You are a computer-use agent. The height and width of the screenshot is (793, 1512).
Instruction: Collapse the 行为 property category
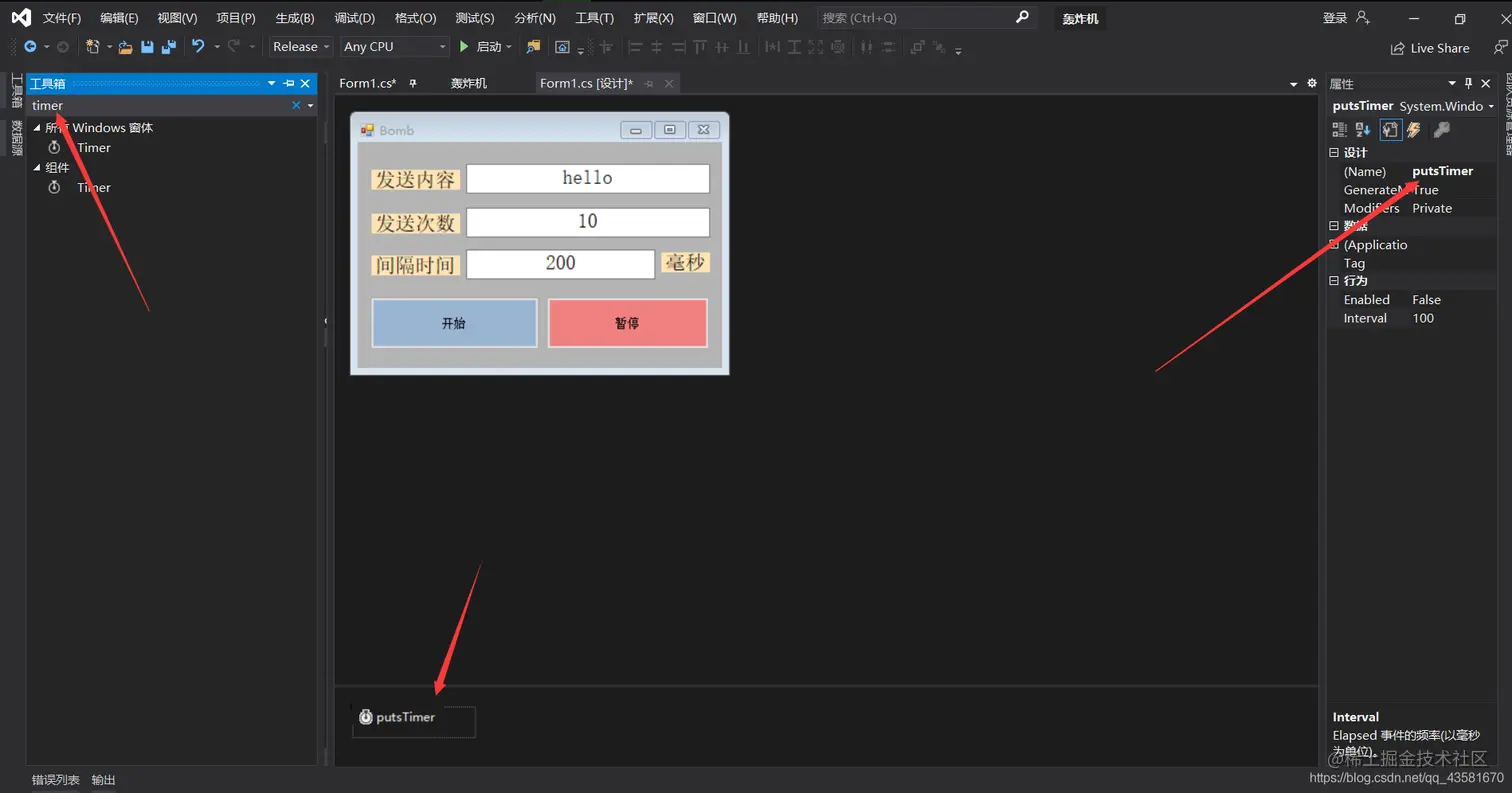pyautogui.click(x=1333, y=281)
